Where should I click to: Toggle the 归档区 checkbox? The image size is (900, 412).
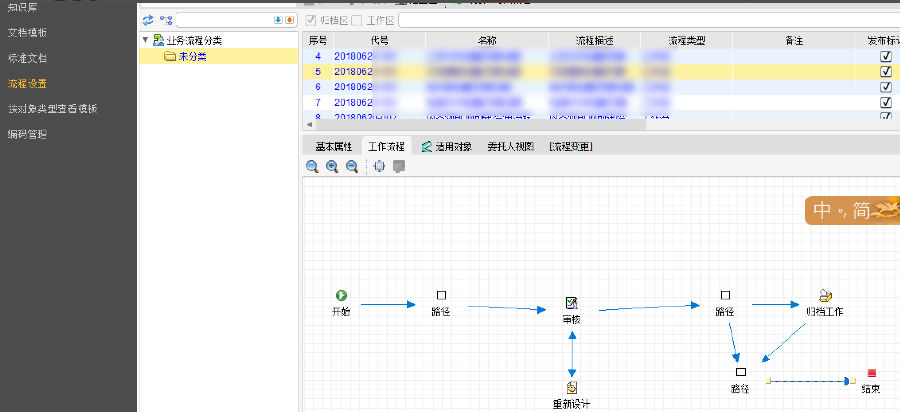[x=311, y=20]
